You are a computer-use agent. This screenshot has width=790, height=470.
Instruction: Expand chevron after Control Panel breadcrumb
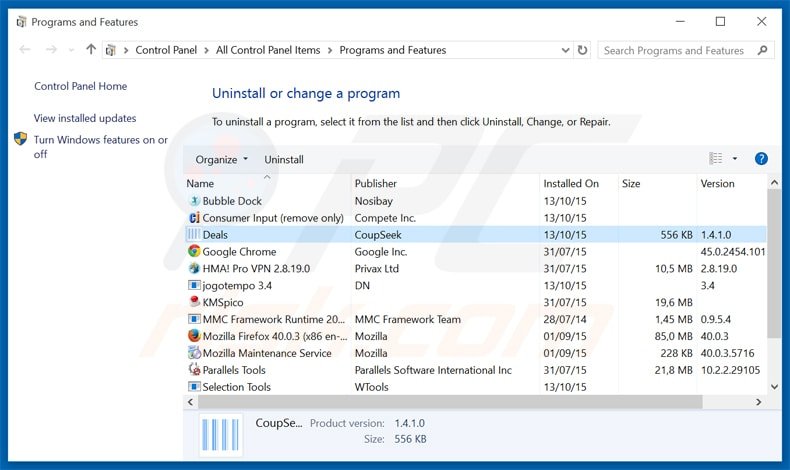click(x=206, y=50)
